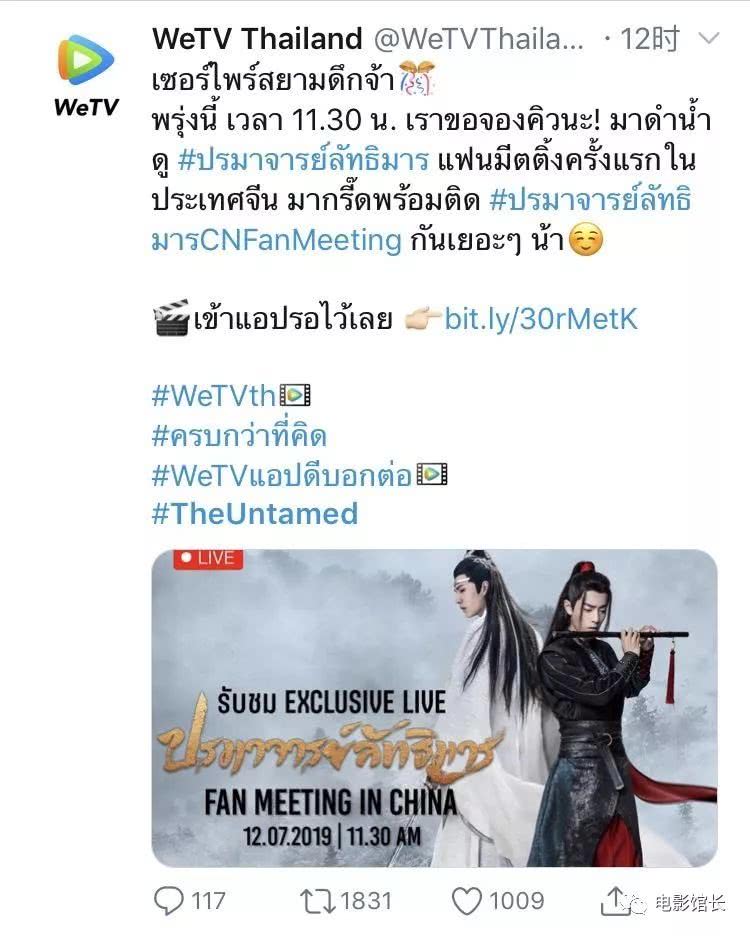Tap the reply speech bubble icon
This screenshot has height=936, width=750.
pos(168,900)
